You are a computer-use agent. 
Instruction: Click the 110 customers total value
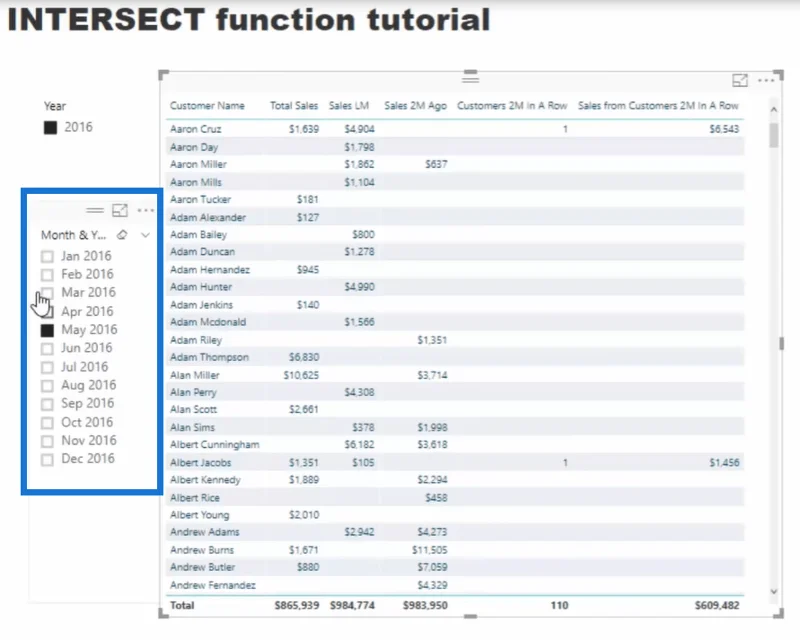pos(559,605)
